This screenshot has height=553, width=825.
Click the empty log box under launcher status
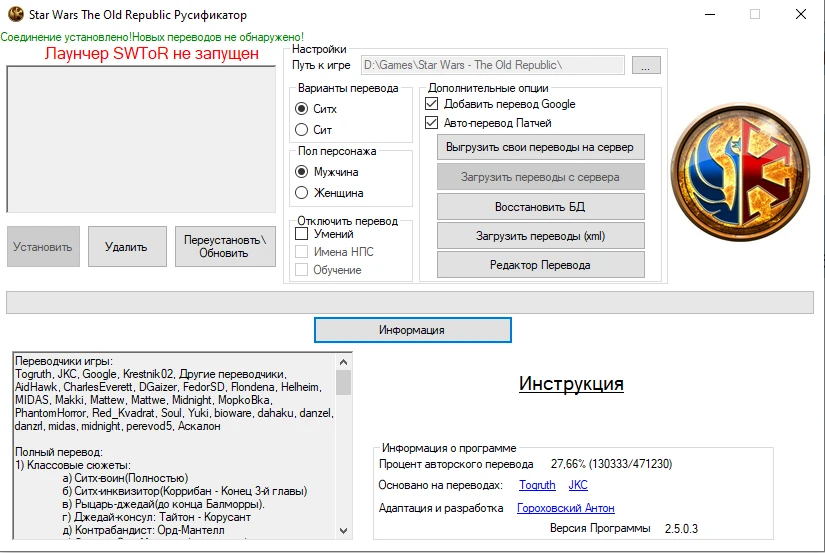[x=141, y=139]
